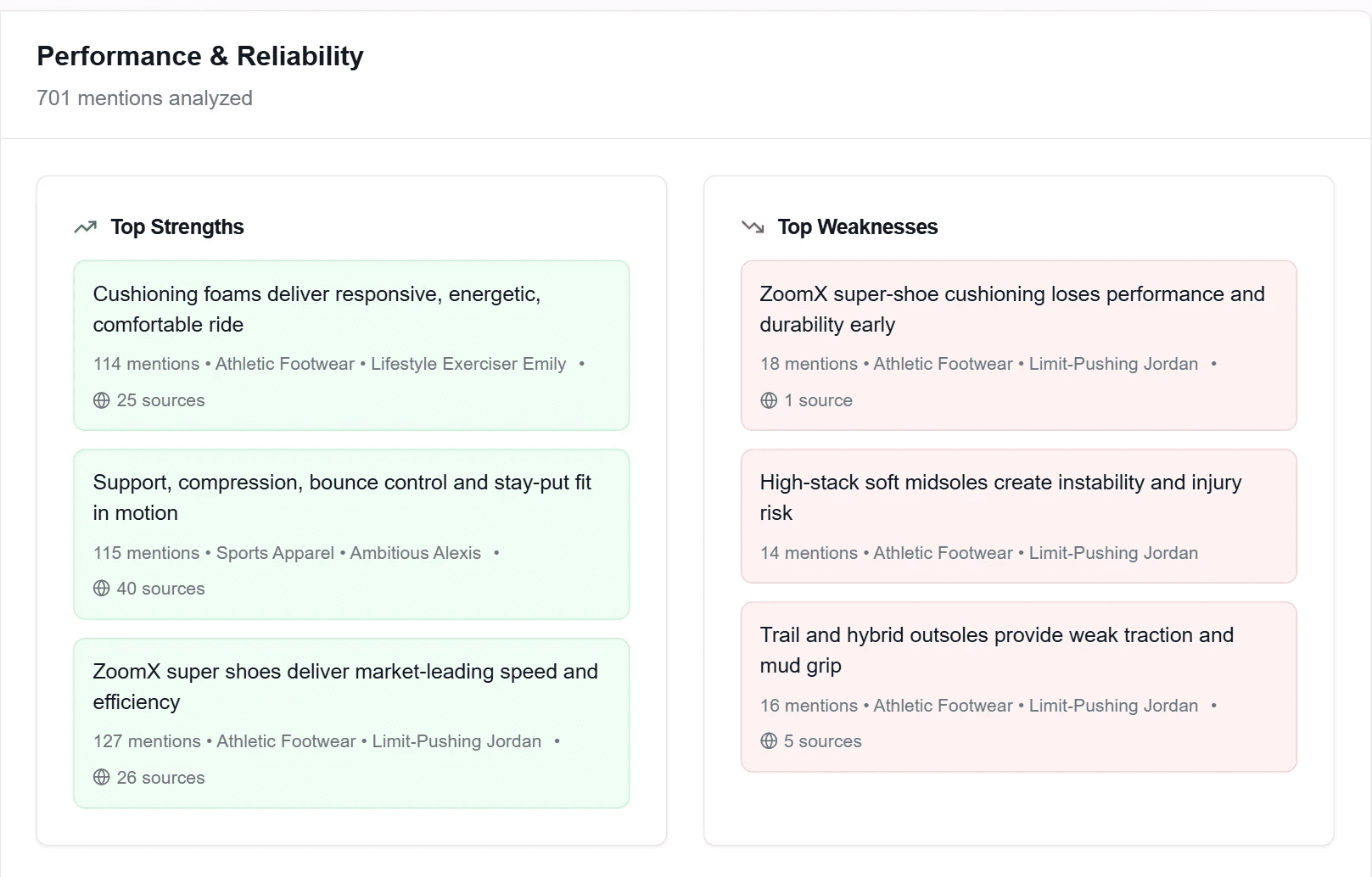Image resolution: width=1372 pixels, height=877 pixels.
Task: Click '127 mentions' in the ZoomX speed card
Action: click(147, 741)
